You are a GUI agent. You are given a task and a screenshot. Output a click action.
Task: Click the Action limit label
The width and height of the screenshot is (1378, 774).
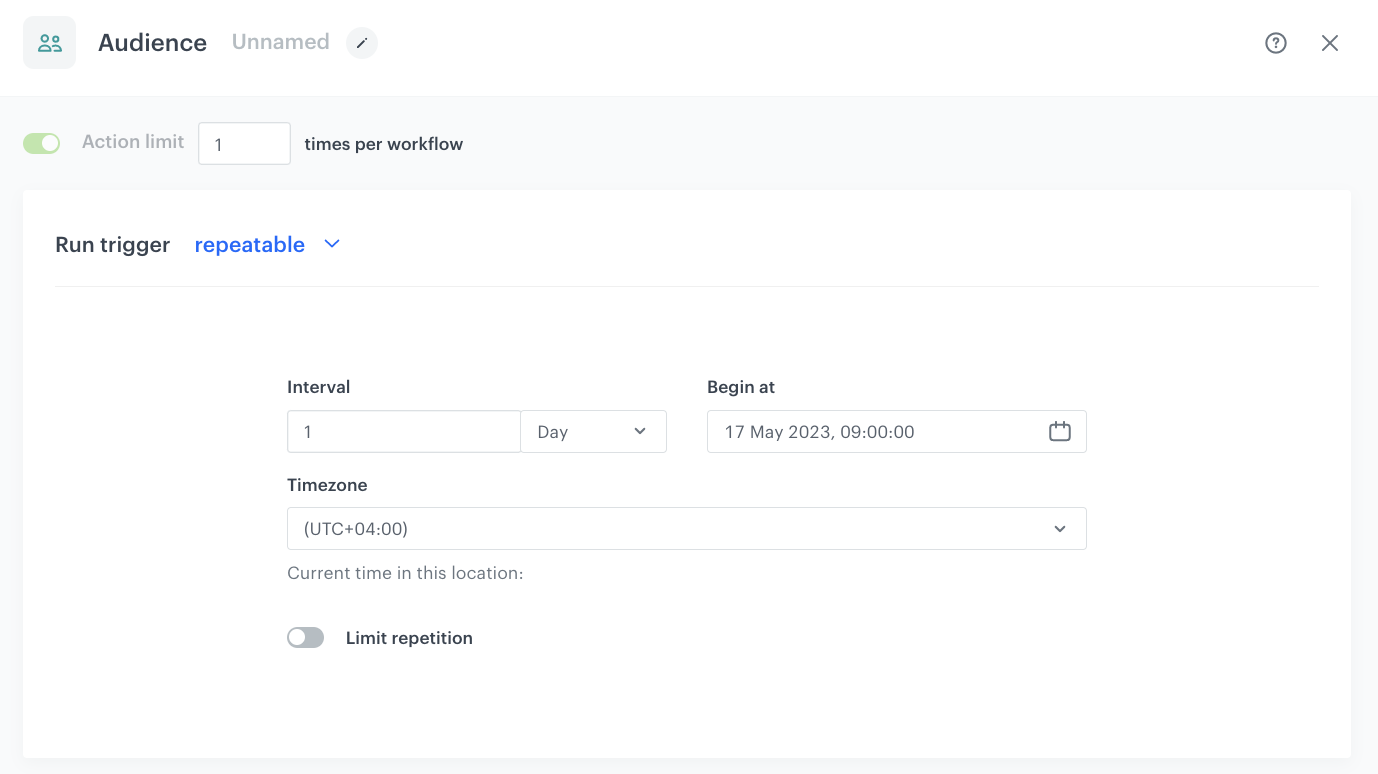[133, 142]
